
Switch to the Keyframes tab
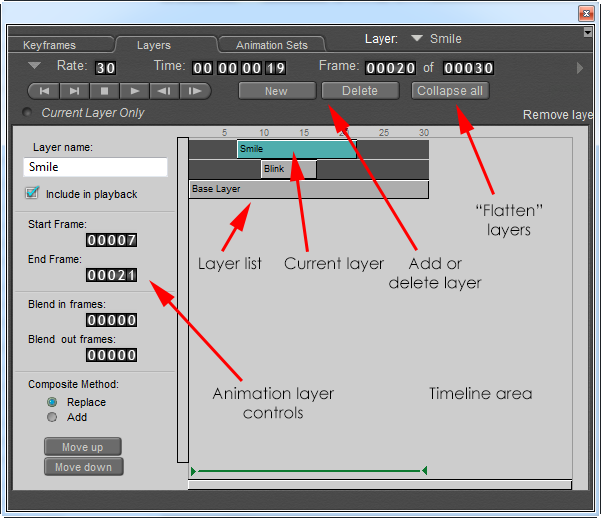(50, 45)
